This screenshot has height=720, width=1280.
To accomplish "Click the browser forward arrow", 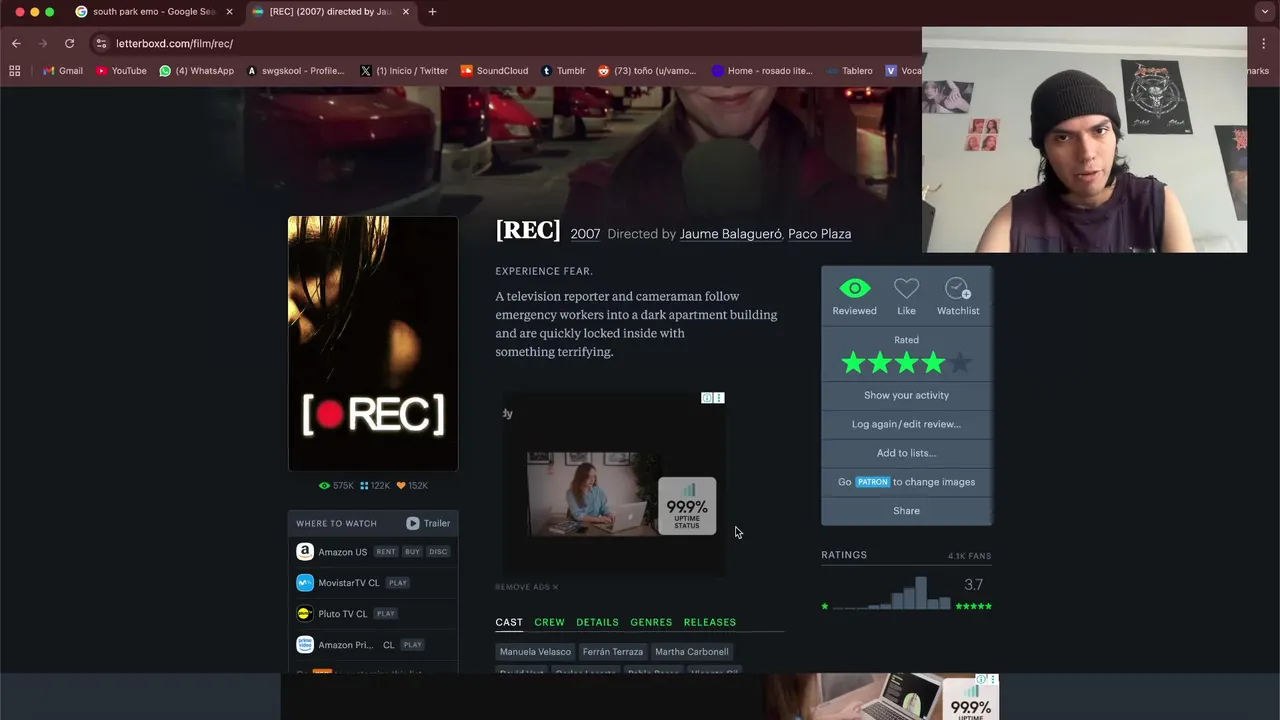I will tap(42, 44).
